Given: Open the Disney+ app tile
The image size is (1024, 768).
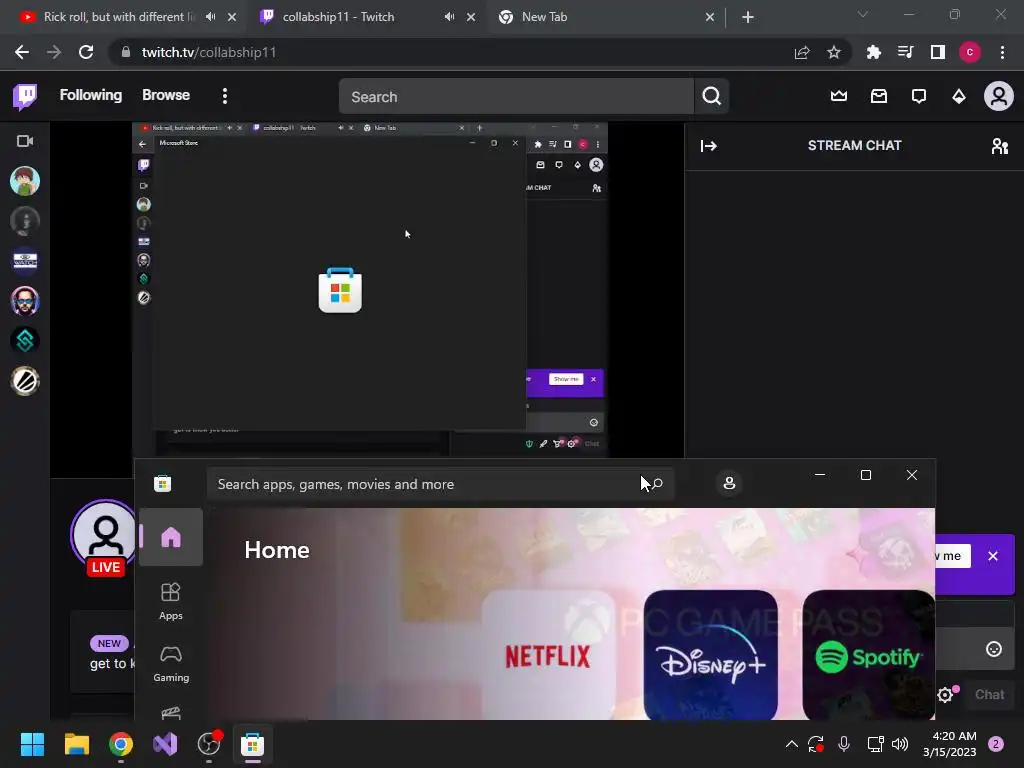Looking at the screenshot, I should [711, 655].
